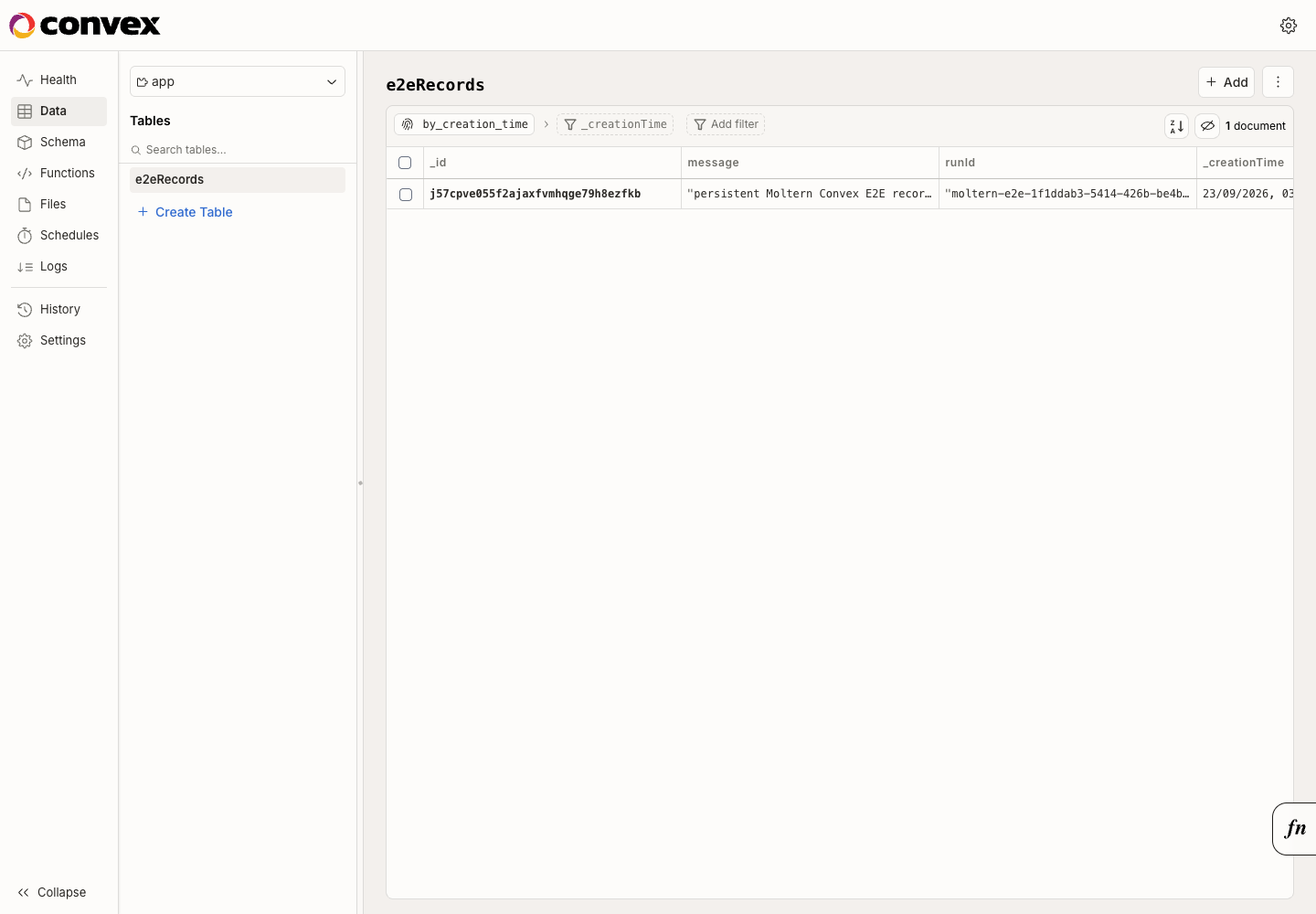Screen dimensions: 1316x914
Task: Open the Schema view
Action: click(58, 143)
